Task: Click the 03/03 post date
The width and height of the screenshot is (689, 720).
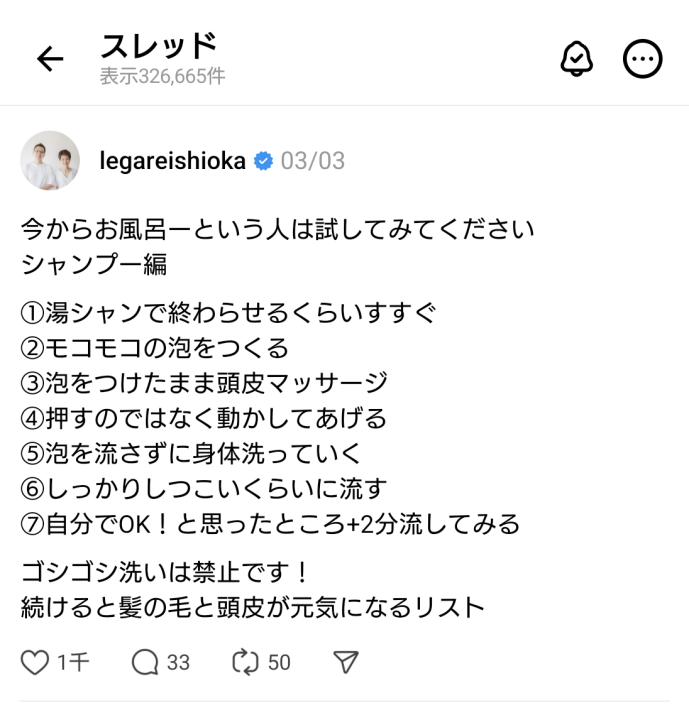Action: pyautogui.click(x=313, y=161)
